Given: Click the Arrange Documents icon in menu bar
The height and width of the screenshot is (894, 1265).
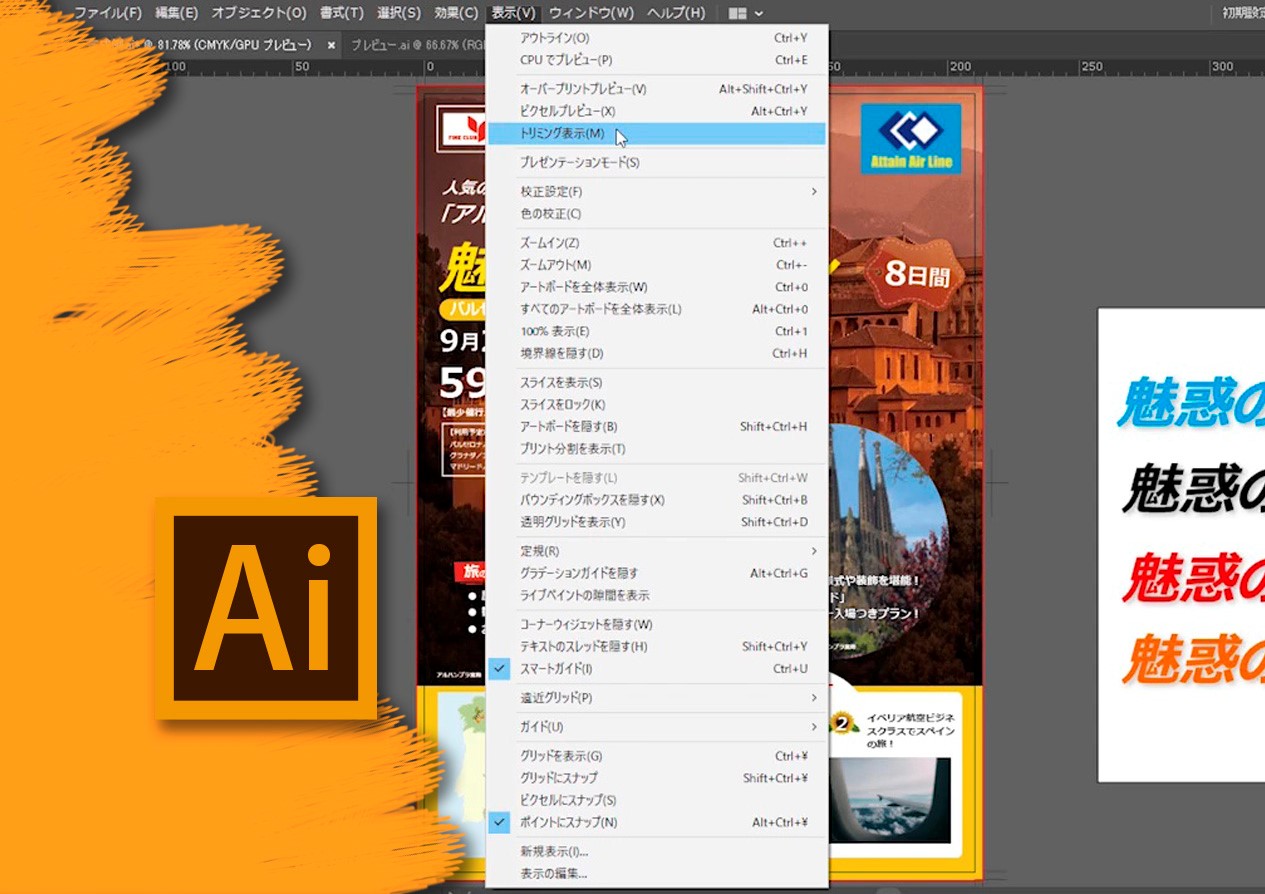Looking at the screenshot, I should click(x=745, y=13).
